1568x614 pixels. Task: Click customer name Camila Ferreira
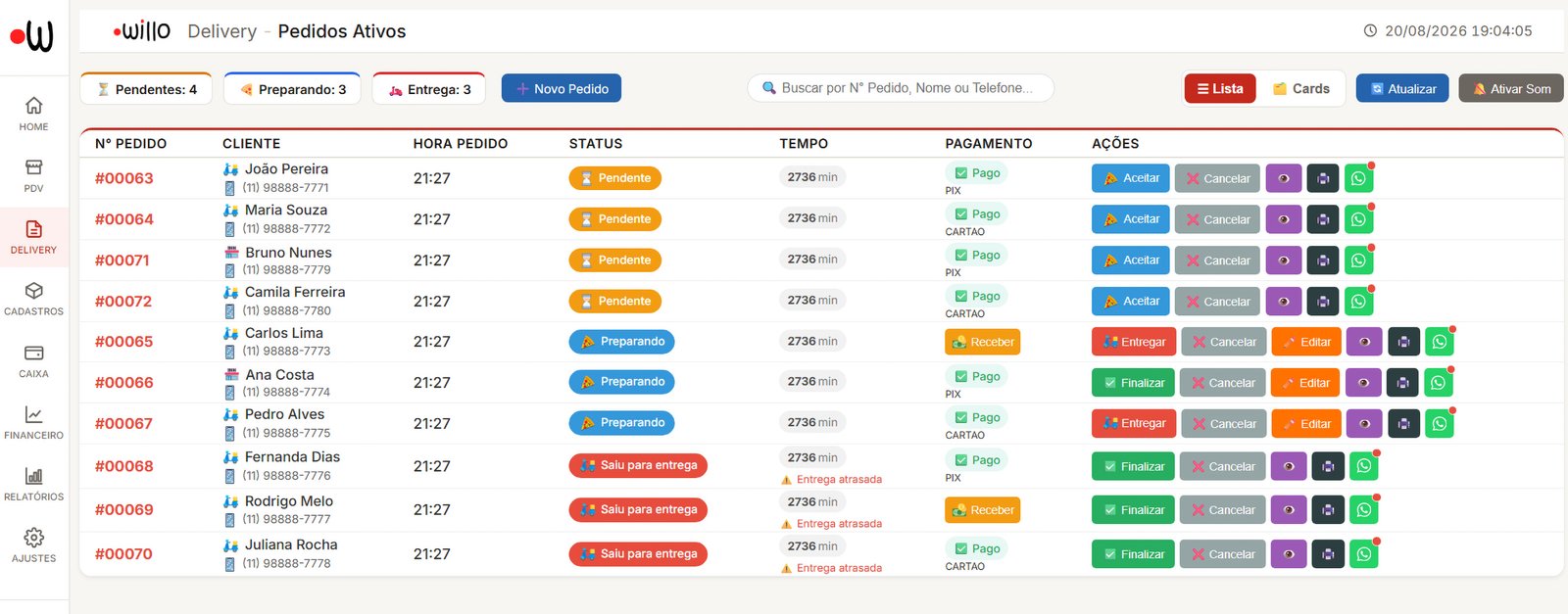[x=295, y=293]
